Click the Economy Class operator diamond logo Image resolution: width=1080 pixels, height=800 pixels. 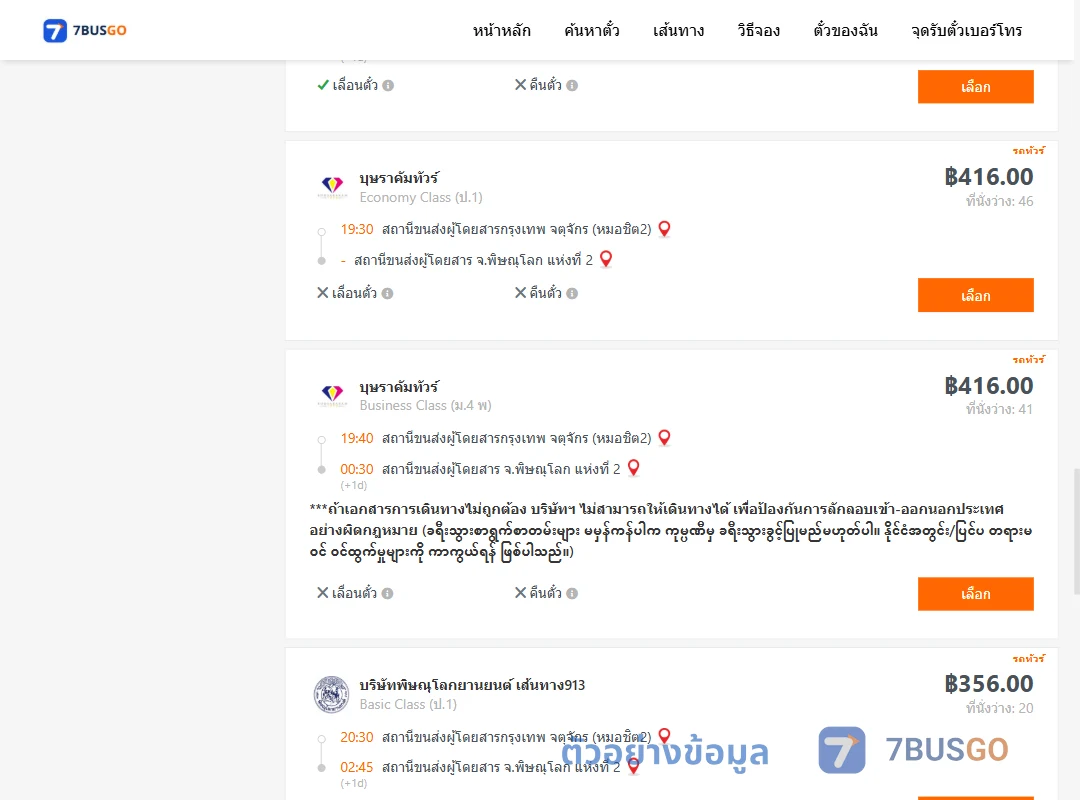(x=333, y=186)
